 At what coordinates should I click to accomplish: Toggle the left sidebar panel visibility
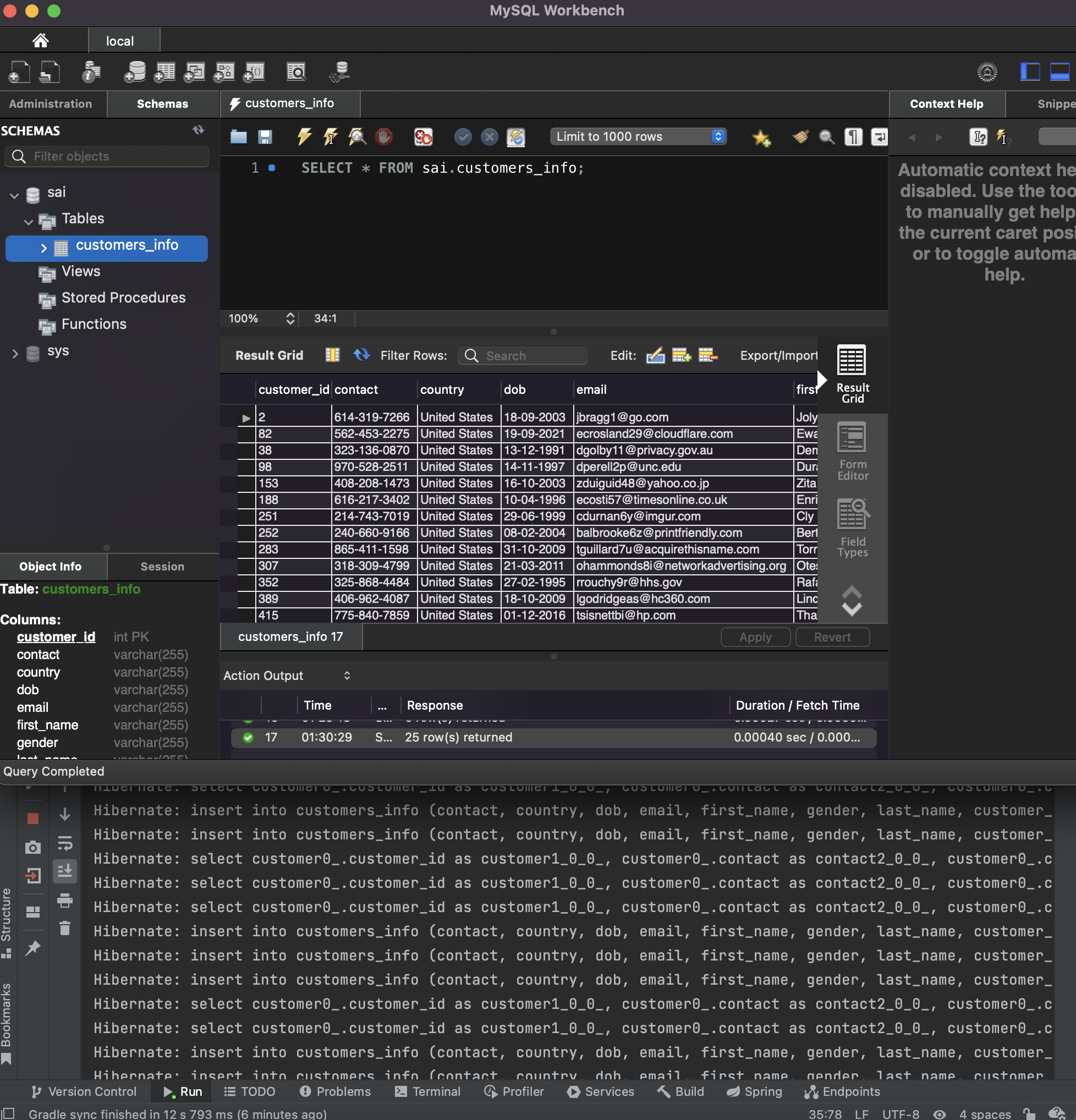1030,72
